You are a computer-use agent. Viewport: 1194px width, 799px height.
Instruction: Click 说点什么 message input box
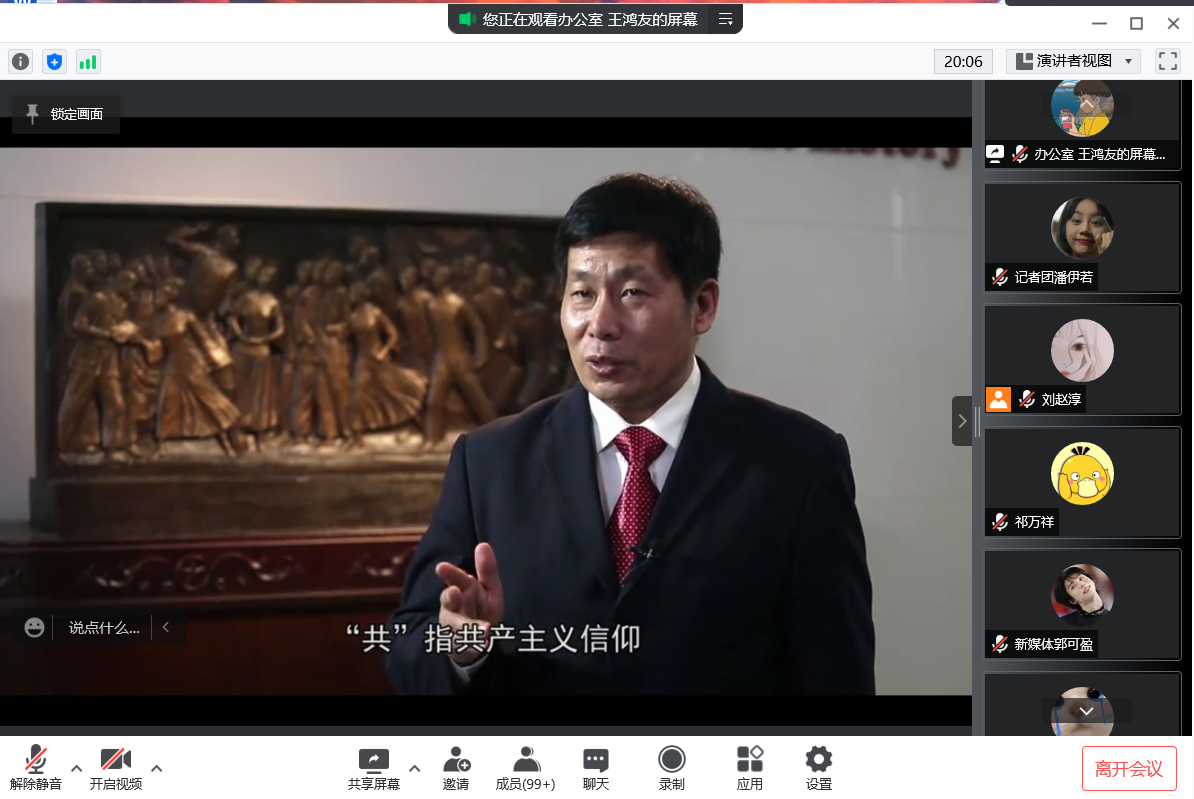[104, 628]
